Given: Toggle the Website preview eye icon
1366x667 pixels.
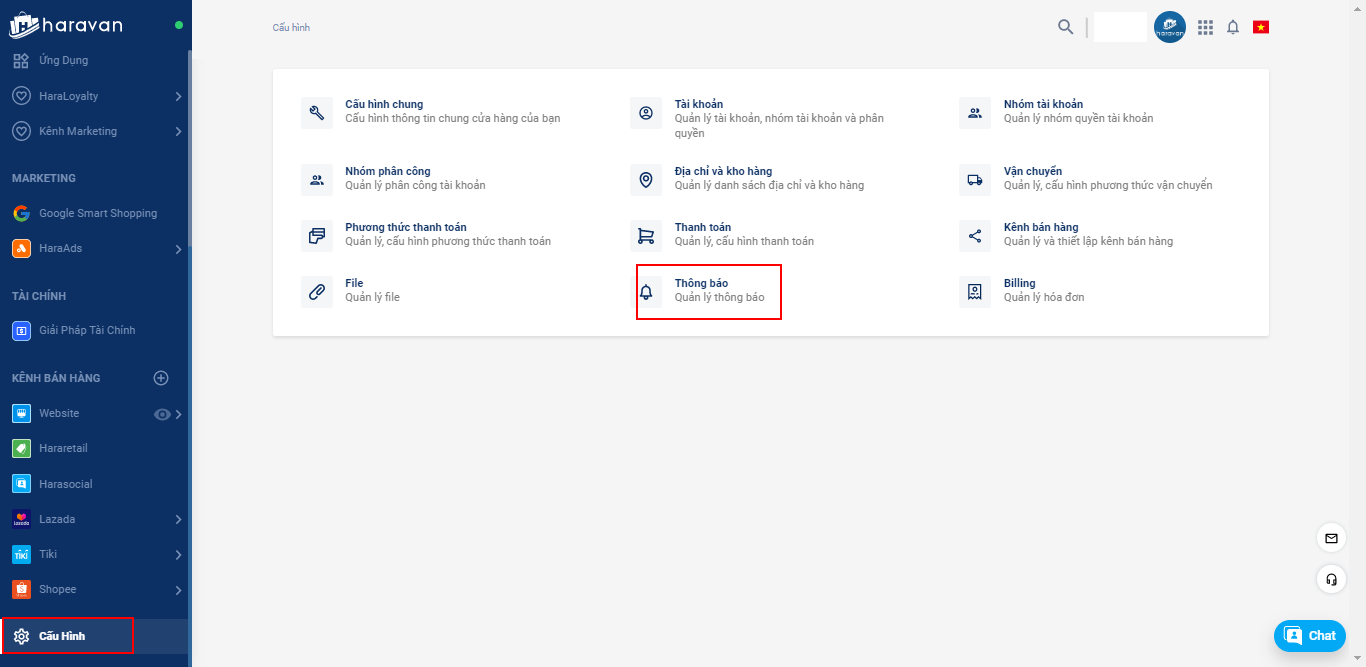Looking at the screenshot, I should [x=162, y=414].
